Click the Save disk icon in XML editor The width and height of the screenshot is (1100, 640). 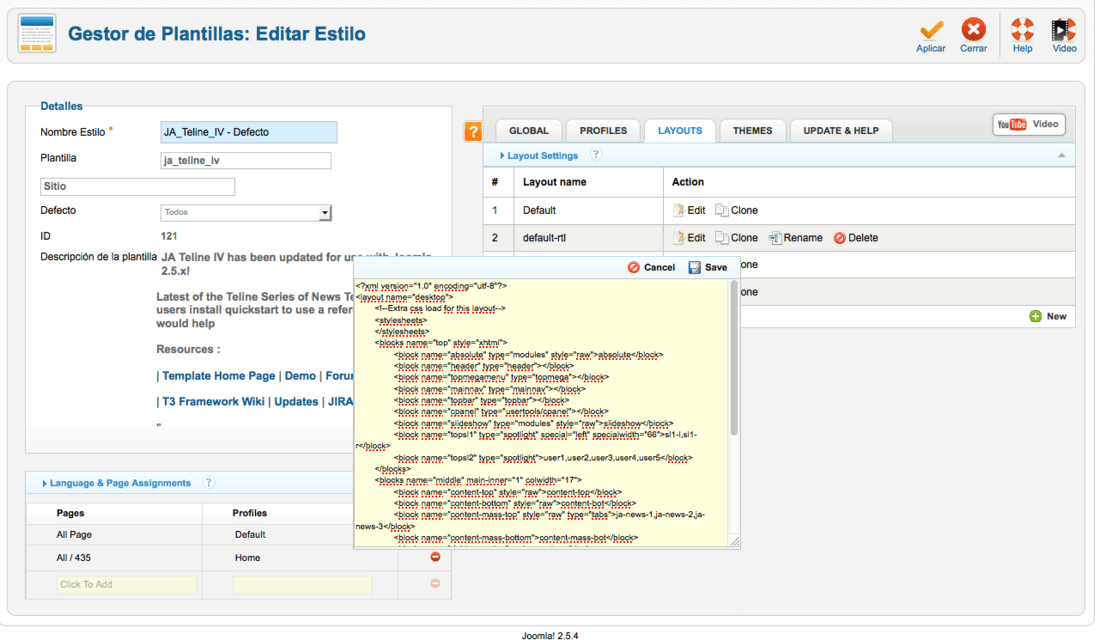coord(695,267)
